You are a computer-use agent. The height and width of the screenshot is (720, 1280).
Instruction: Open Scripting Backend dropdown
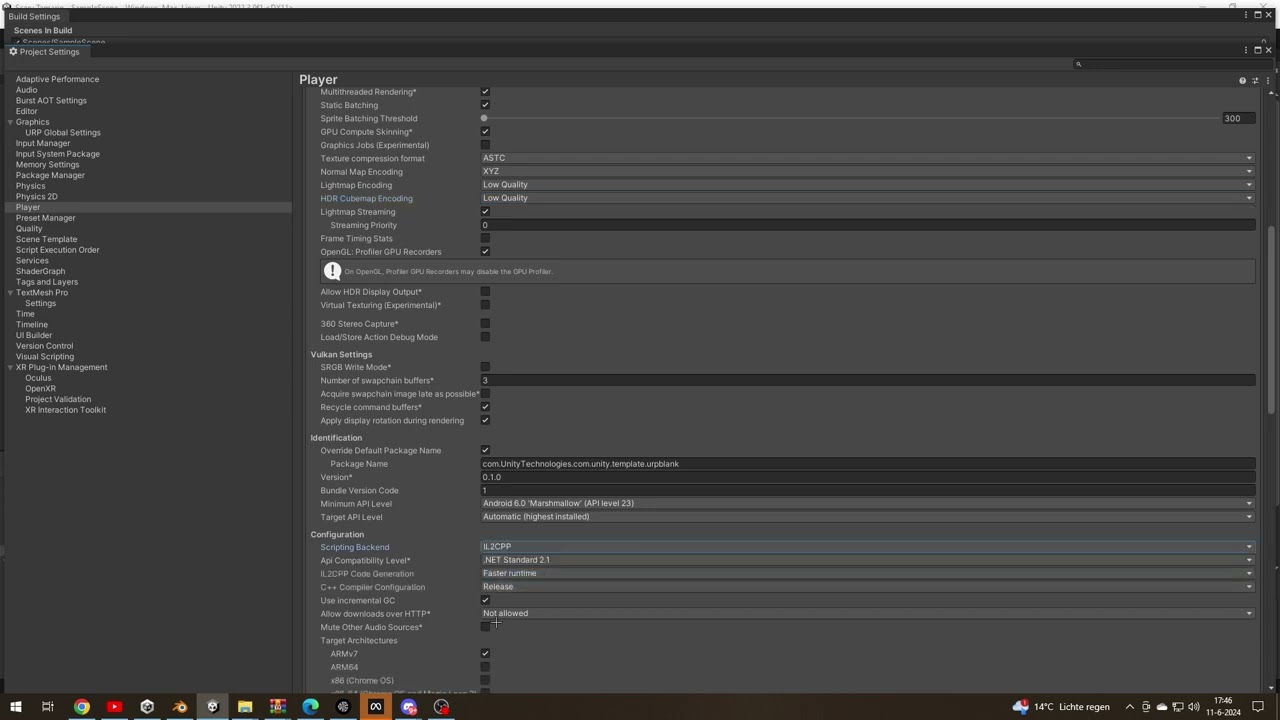coord(867,547)
